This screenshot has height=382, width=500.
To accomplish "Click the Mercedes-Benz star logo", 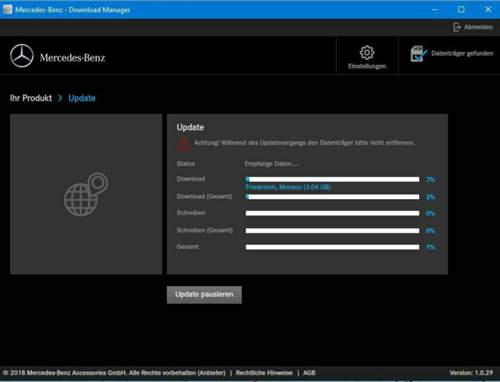I will coord(22,56).
